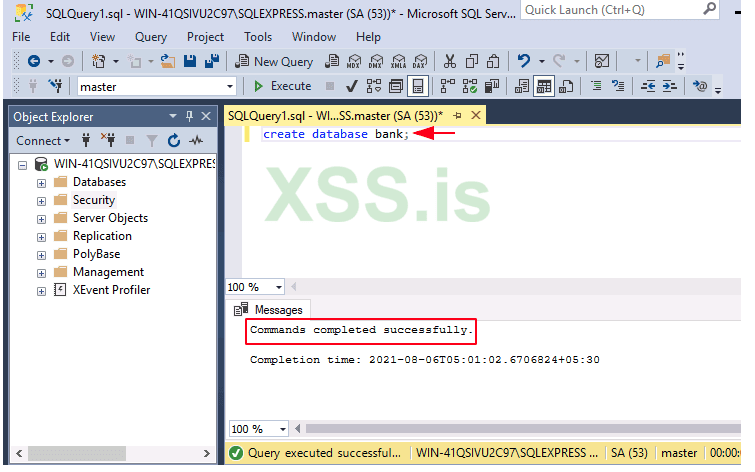Click the Execute button

point(282,86)
